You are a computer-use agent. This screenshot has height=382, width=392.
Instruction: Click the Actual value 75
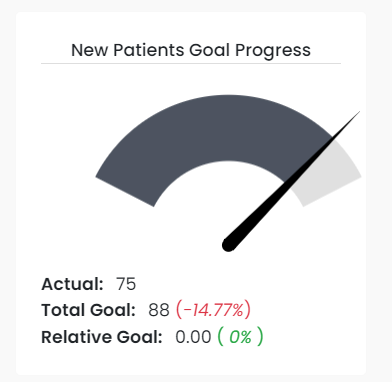(126, 284)
